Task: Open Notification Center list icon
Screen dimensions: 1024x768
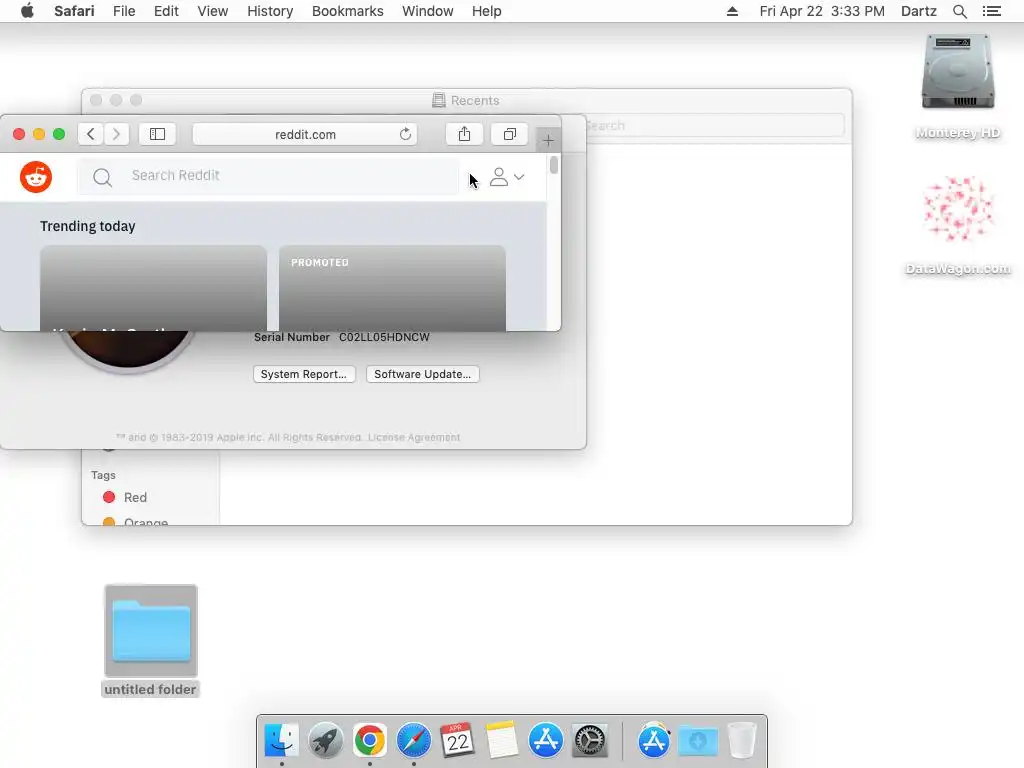Action: click(992, 11)
